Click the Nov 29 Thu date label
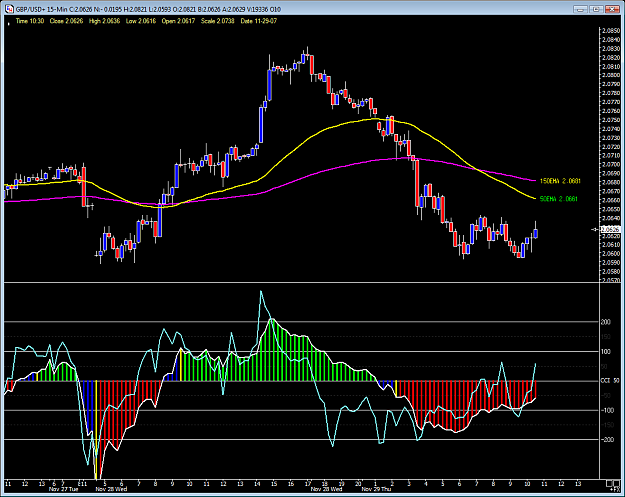The image size is (625, 497). coord(376,489)
